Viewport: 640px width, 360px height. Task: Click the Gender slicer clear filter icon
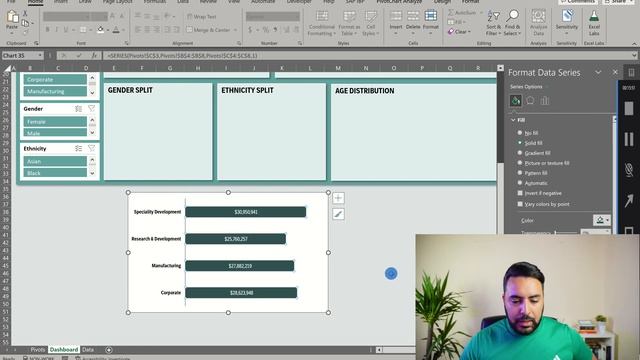click(x=91, y=109)
